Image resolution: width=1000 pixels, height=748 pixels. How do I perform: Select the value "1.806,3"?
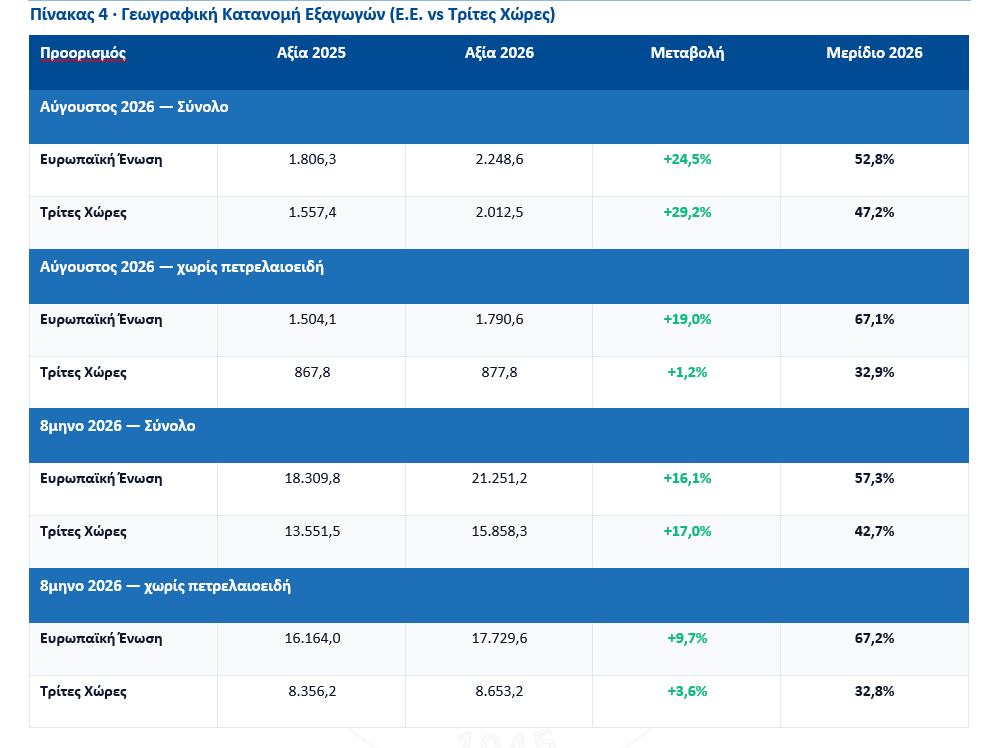312,159
